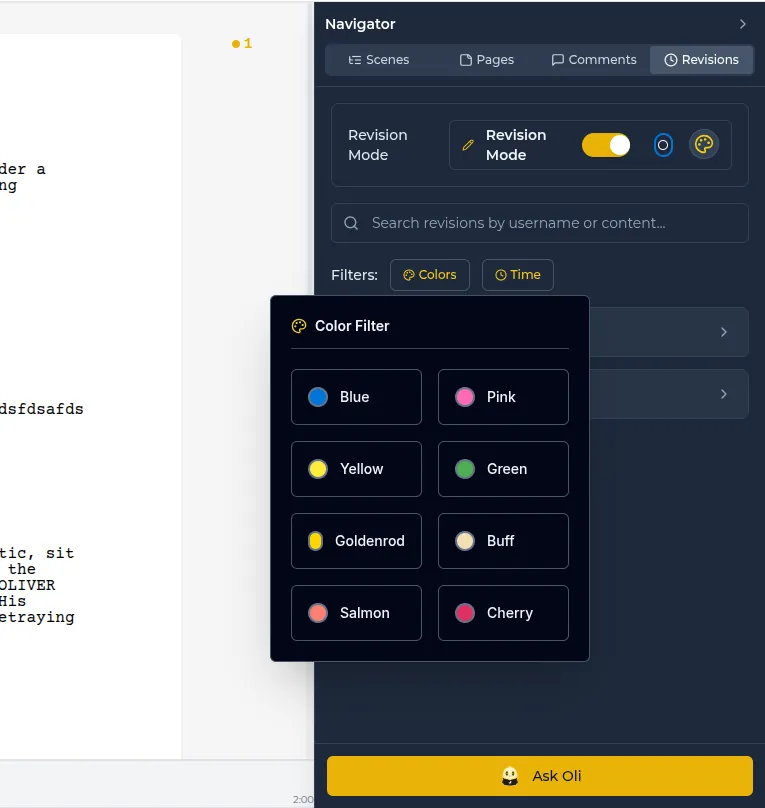
Task: Turn off the Revision Mode toggle
Action: click(606, 145)
